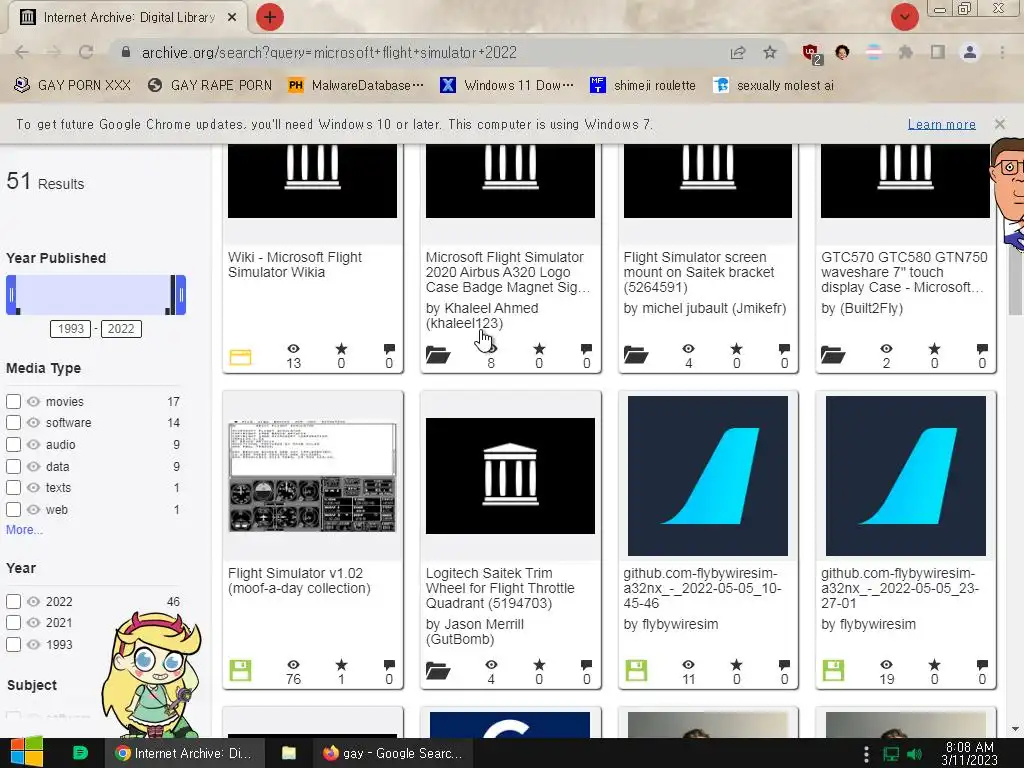Check the 2022 year checkbox

13,601
